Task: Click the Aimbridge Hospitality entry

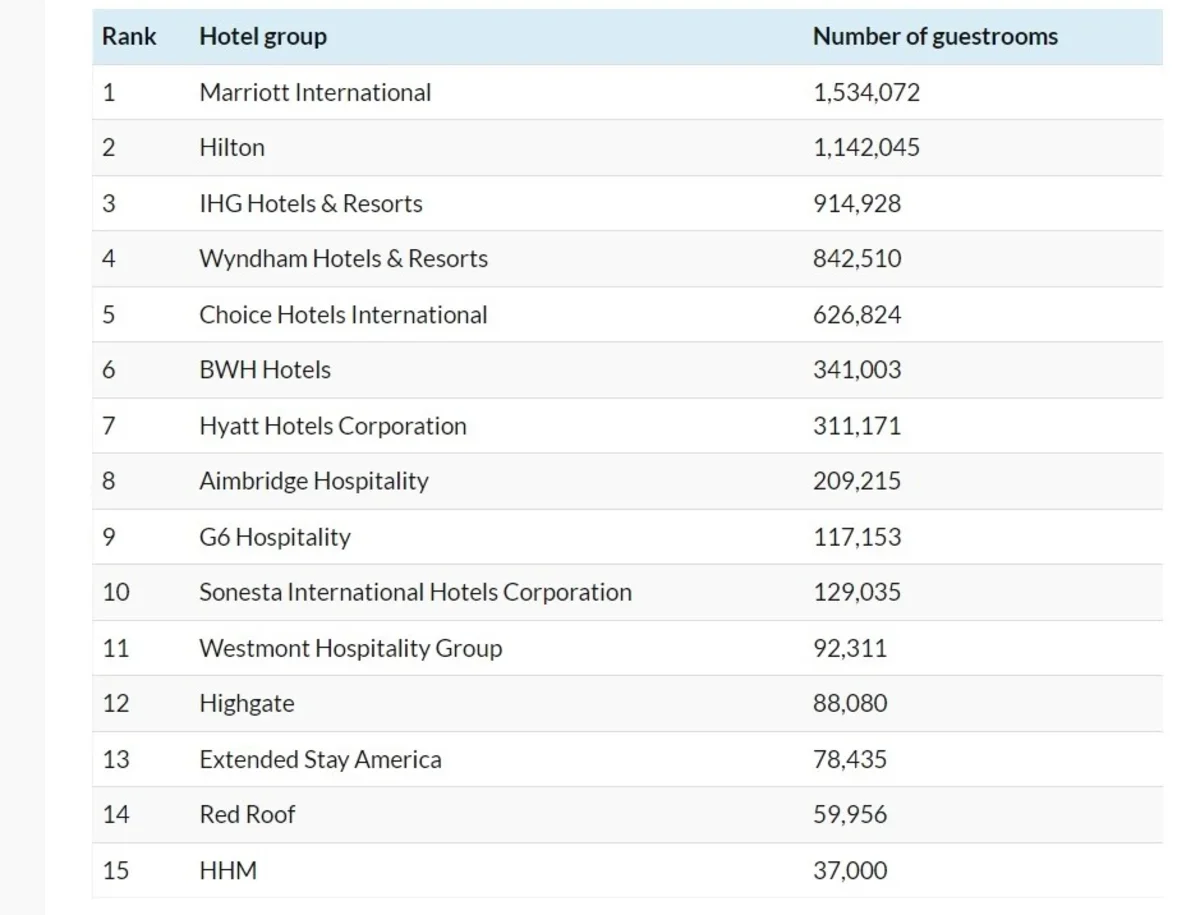Action: (x=313, y=481)
